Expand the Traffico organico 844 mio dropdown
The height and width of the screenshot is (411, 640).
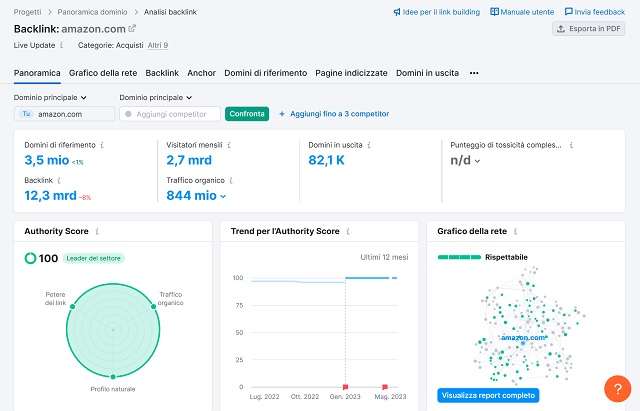(197, 196)
